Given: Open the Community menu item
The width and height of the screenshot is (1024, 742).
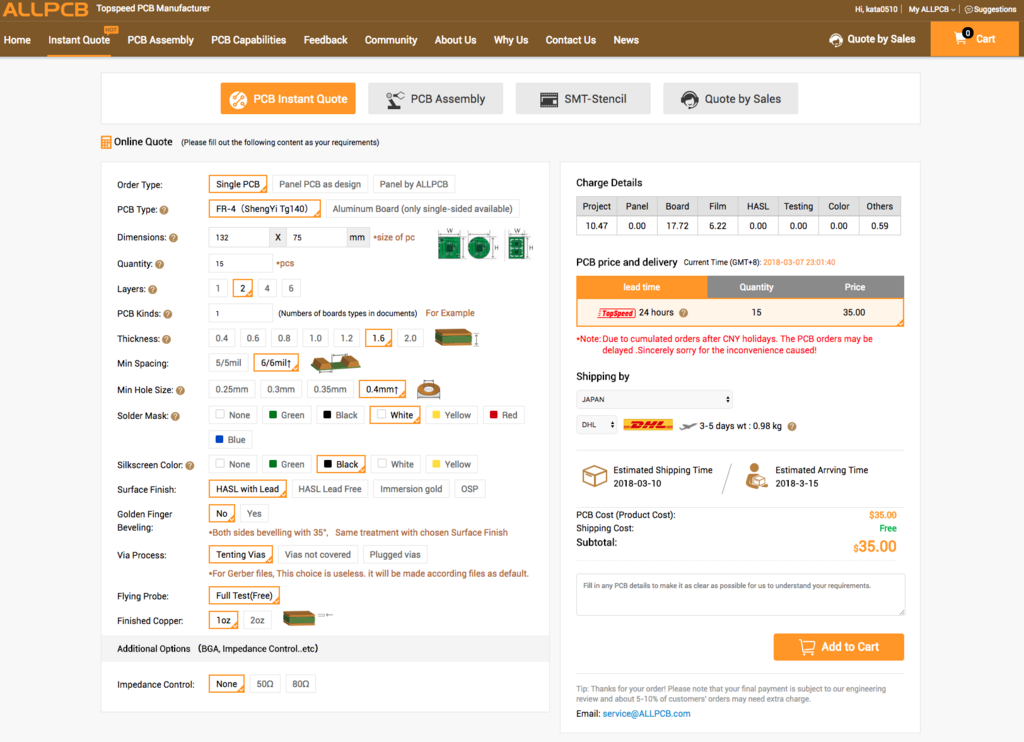Looking at the screenshot, I should [391, 40].
